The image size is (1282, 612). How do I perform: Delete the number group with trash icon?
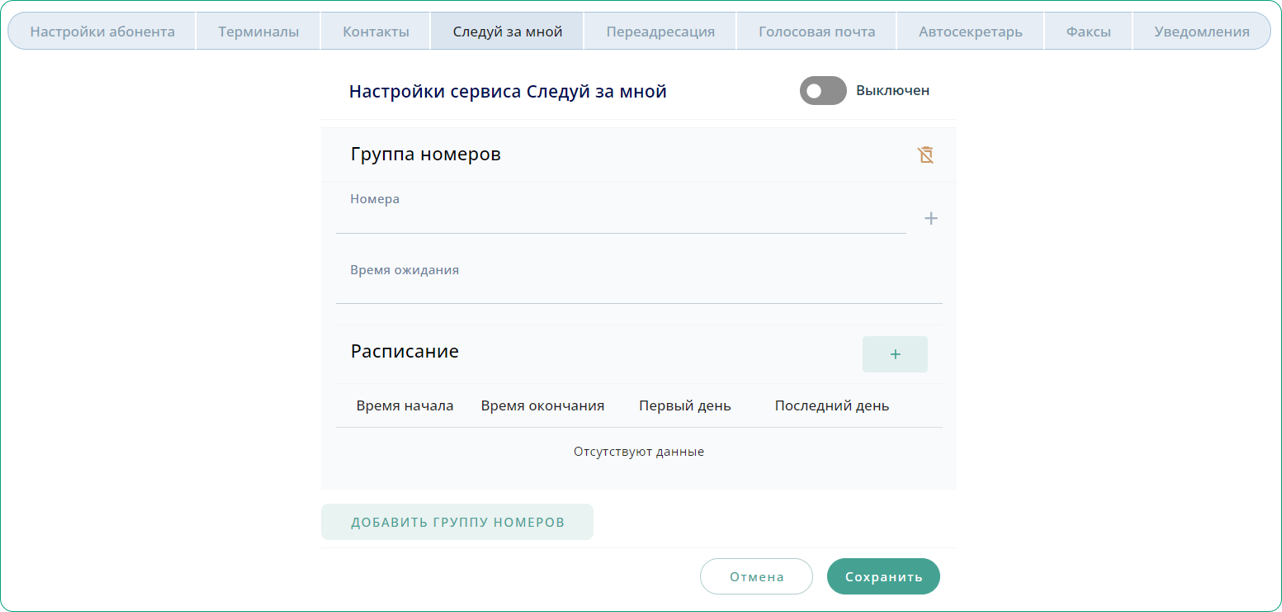point(925,155)
